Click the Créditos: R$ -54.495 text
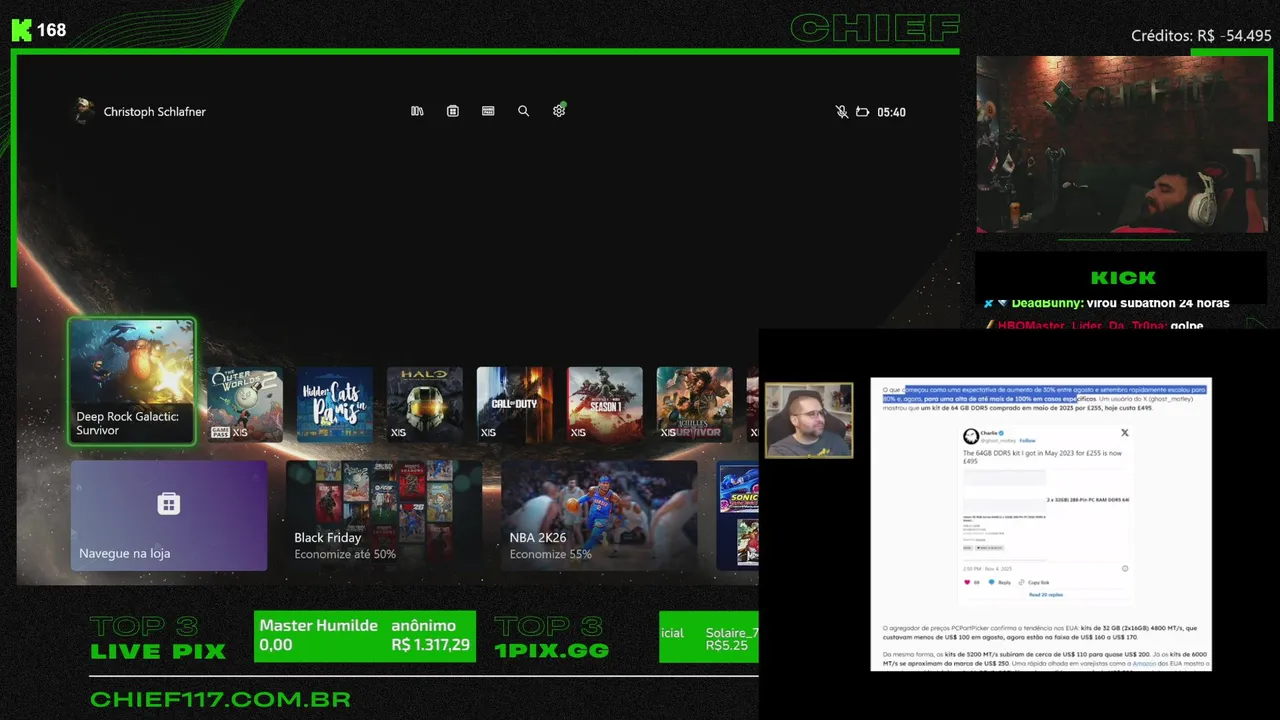Viewport: 1280px width, 720px height. (1201, 36)
